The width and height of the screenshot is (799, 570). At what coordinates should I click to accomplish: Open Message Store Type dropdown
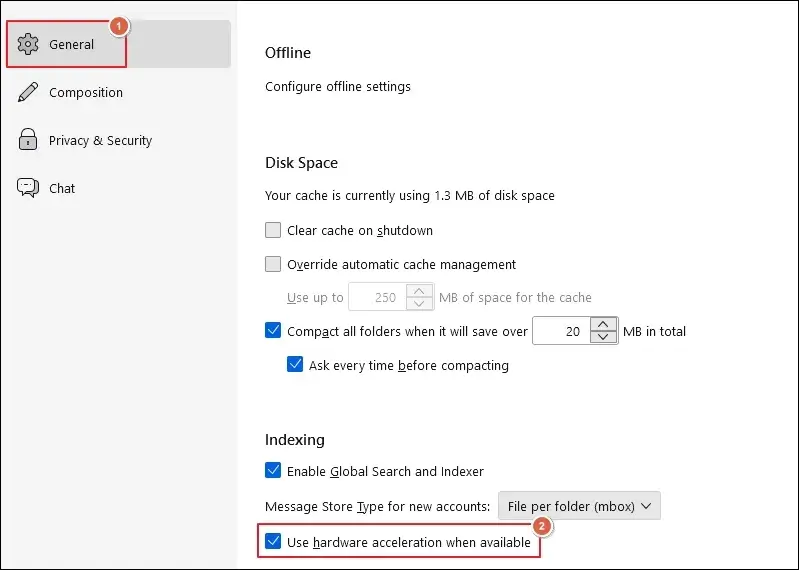point(579,506)
